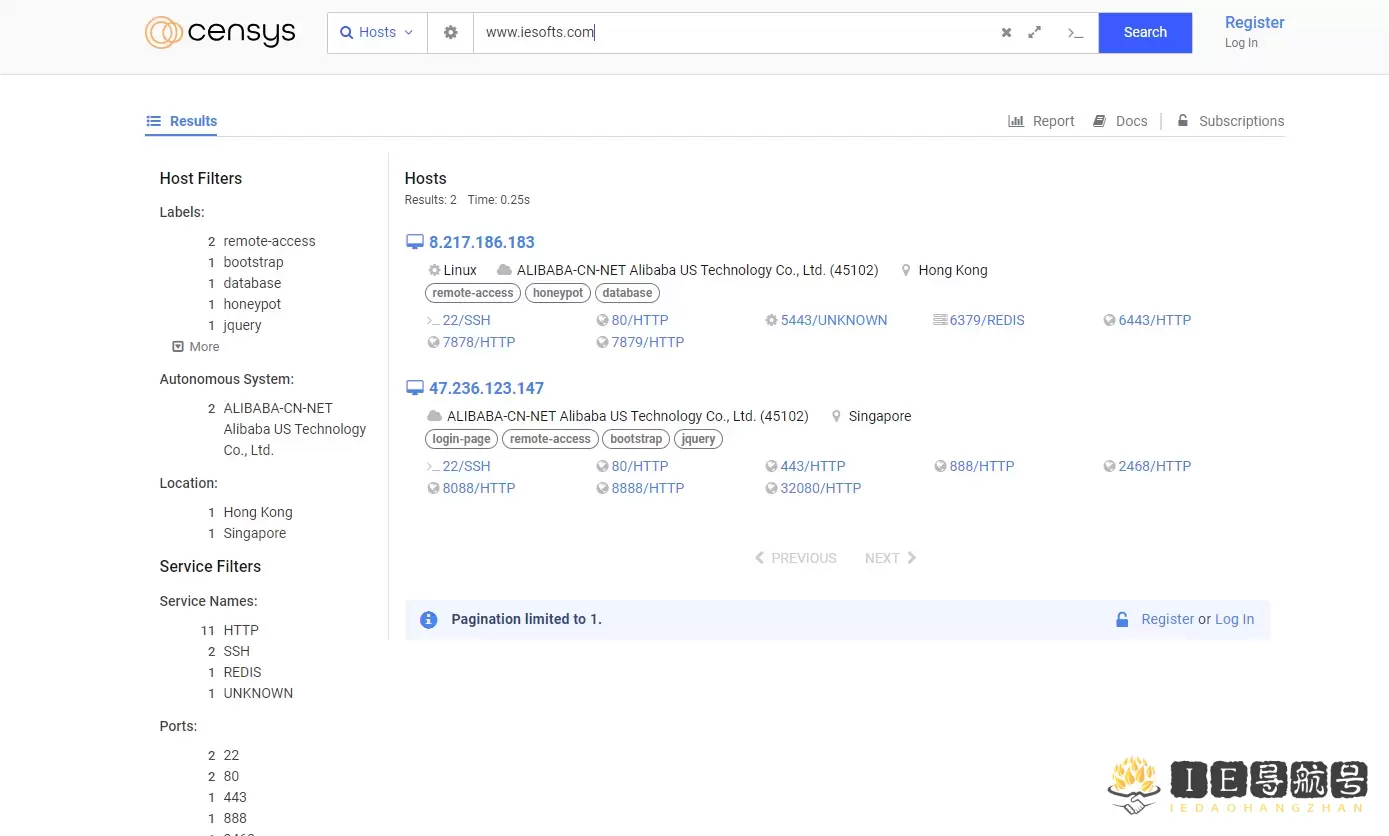Open host 8.217.186.183
Screen dimensions: 1389x836
pos(482,242)
